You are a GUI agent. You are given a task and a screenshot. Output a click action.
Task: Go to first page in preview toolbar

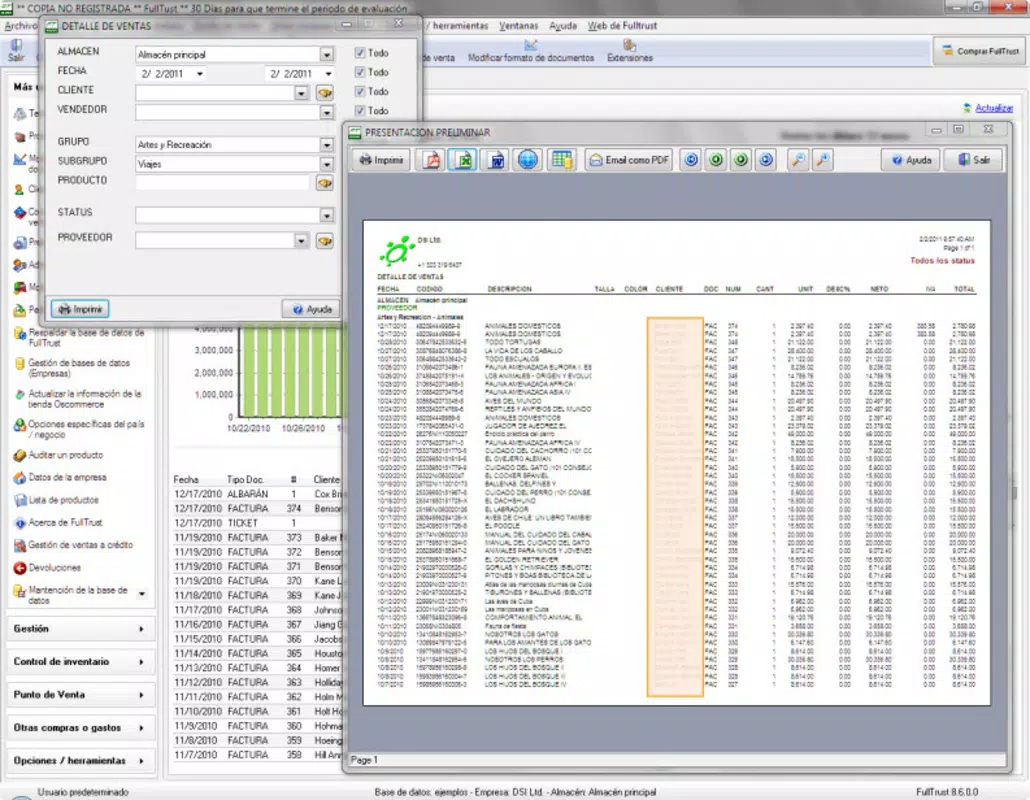(691, 160)
